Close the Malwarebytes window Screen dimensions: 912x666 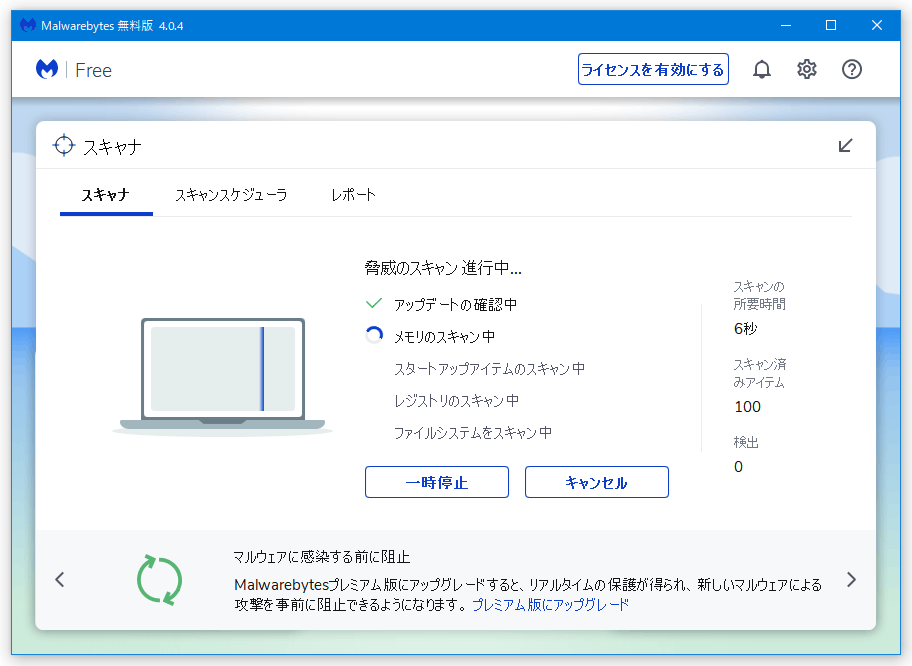click(877, 26)
